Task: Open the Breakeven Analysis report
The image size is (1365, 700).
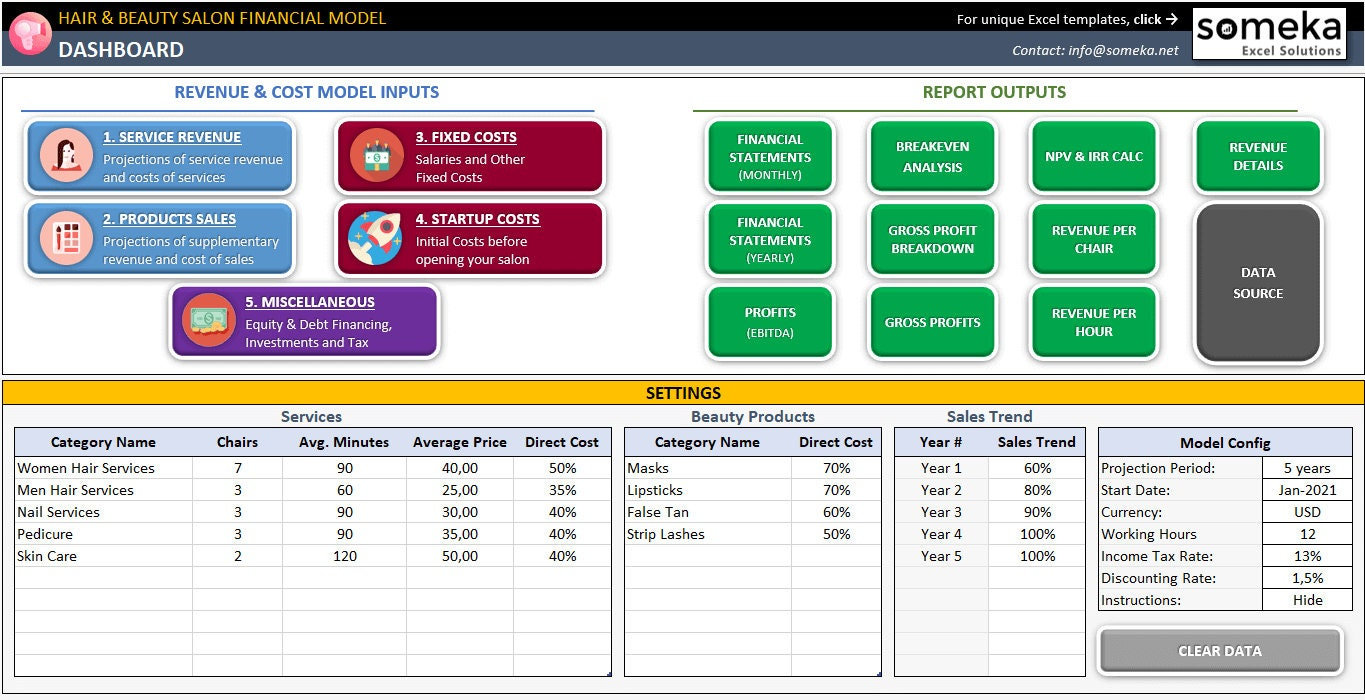Action: pos(931,156)
